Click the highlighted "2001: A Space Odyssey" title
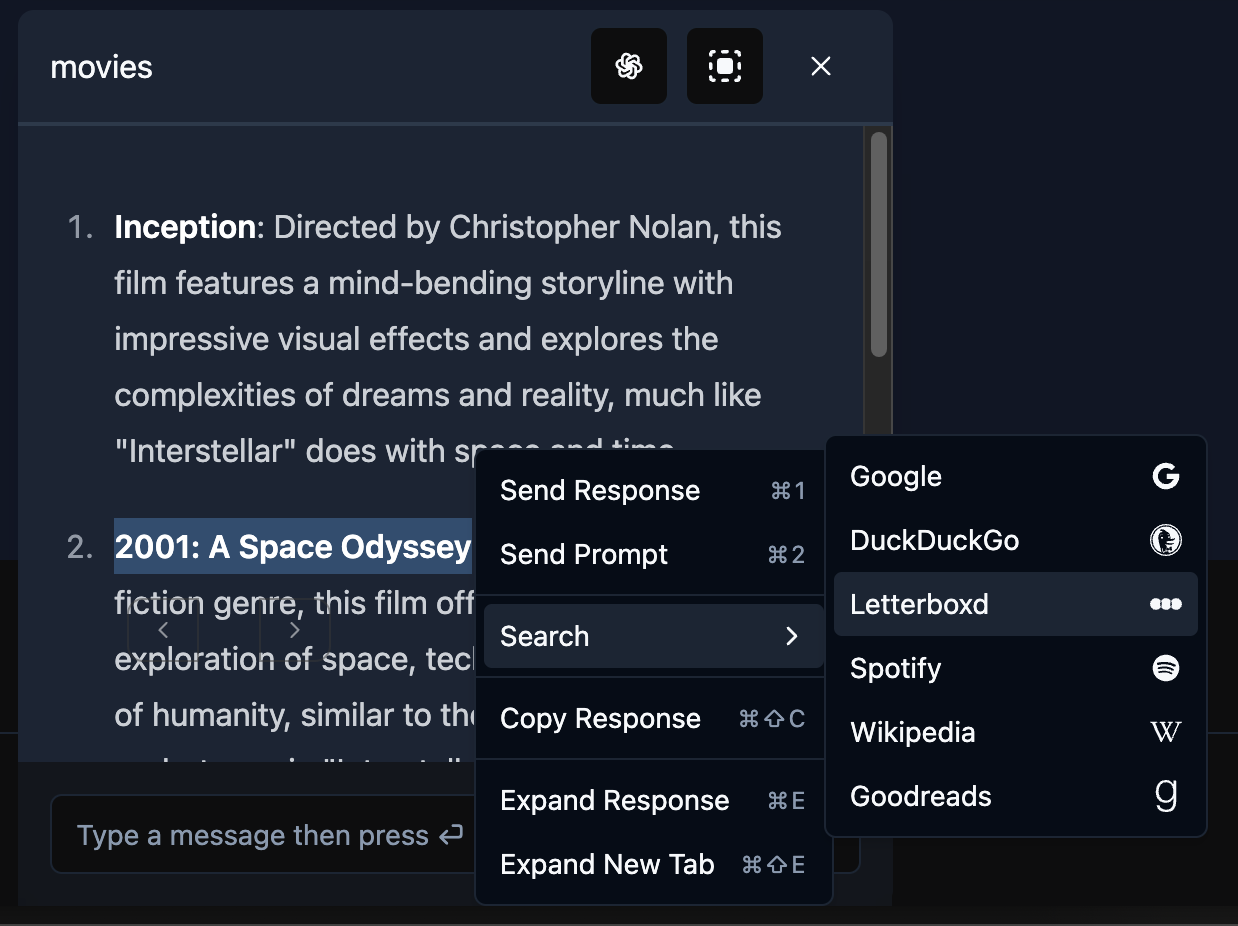 [x=293, y=547]
